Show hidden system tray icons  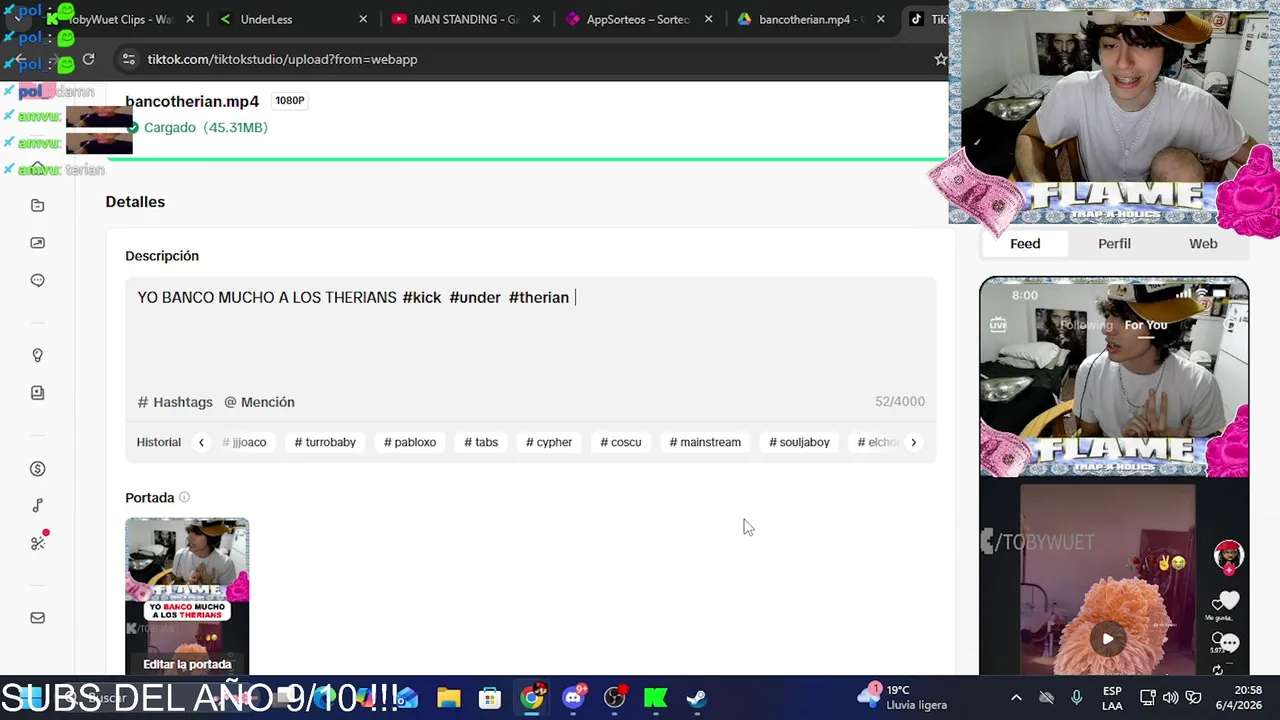pos(1016,697)
